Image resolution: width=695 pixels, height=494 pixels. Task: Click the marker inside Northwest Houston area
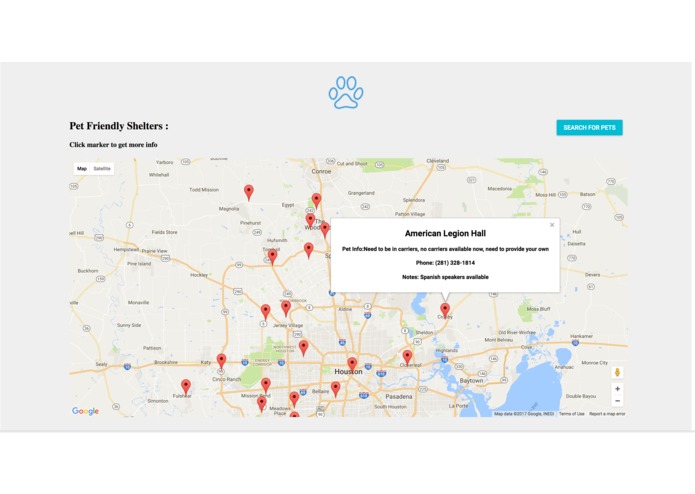coord(304,348)
